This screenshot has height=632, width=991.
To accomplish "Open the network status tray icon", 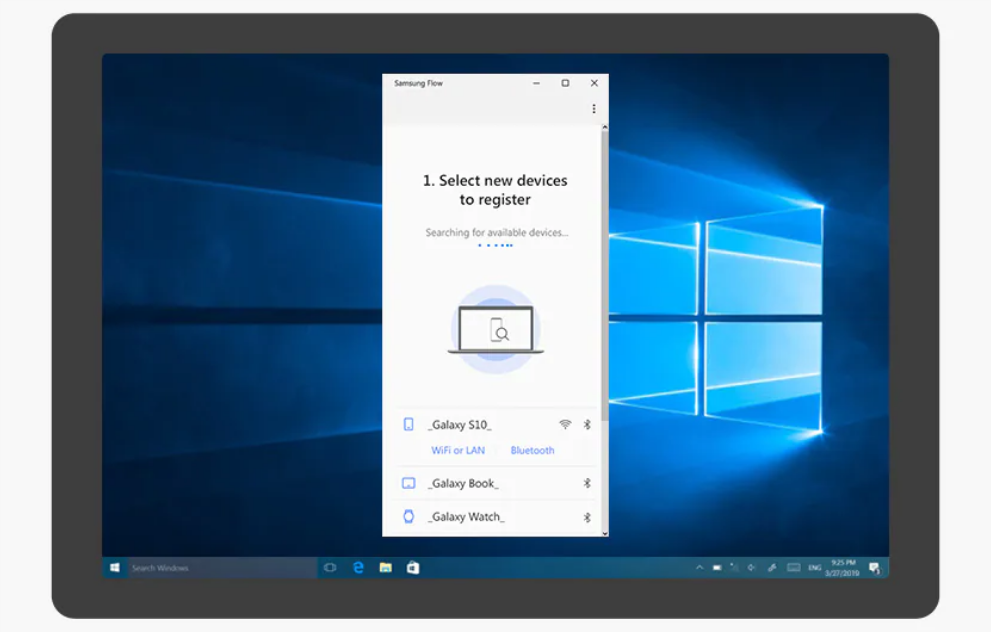I will [734, 568].
